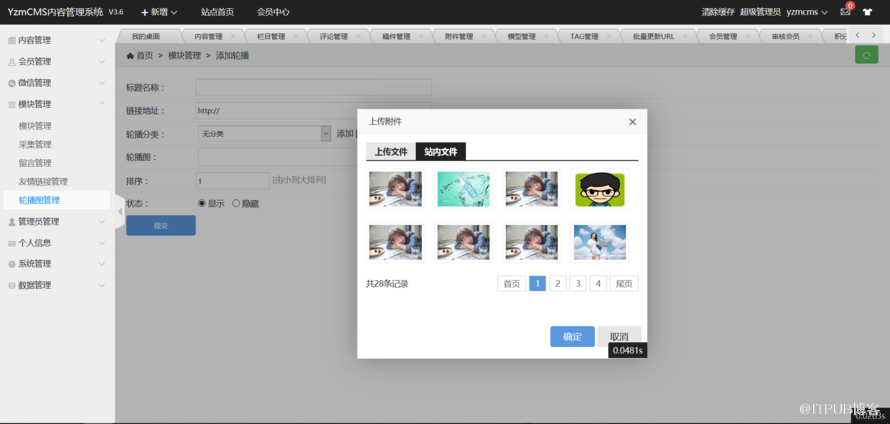Click the 标题名称 input field
Image resolution: width=890 pixels, height=424 pixels.
point(314,87)
